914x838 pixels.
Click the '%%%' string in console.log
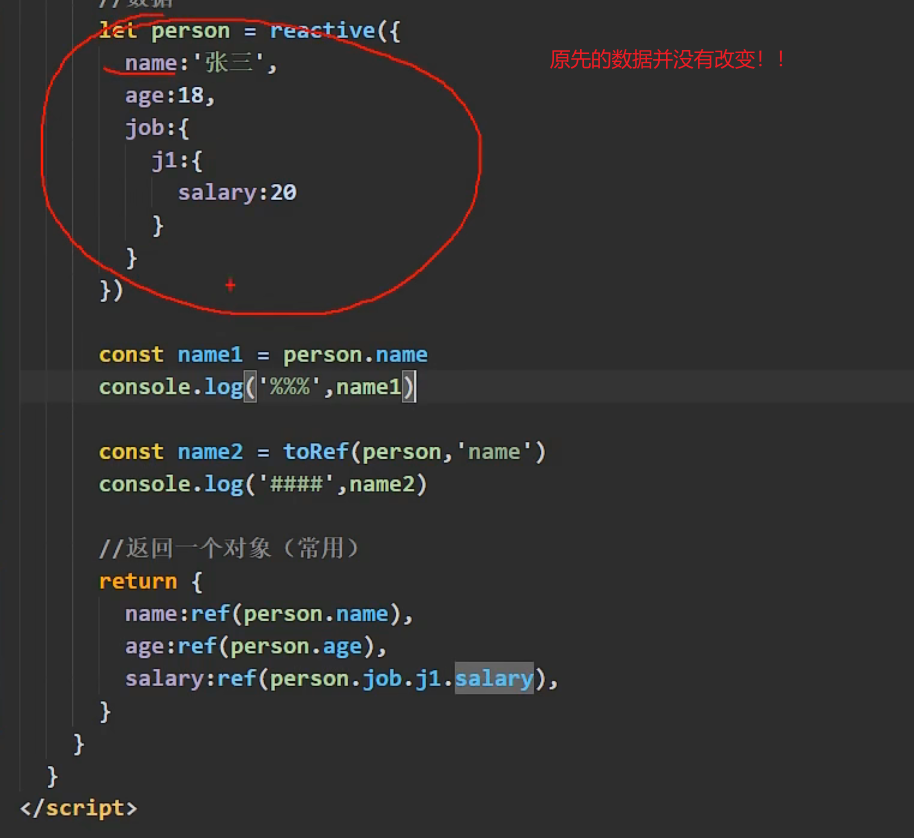click(290, 387)
